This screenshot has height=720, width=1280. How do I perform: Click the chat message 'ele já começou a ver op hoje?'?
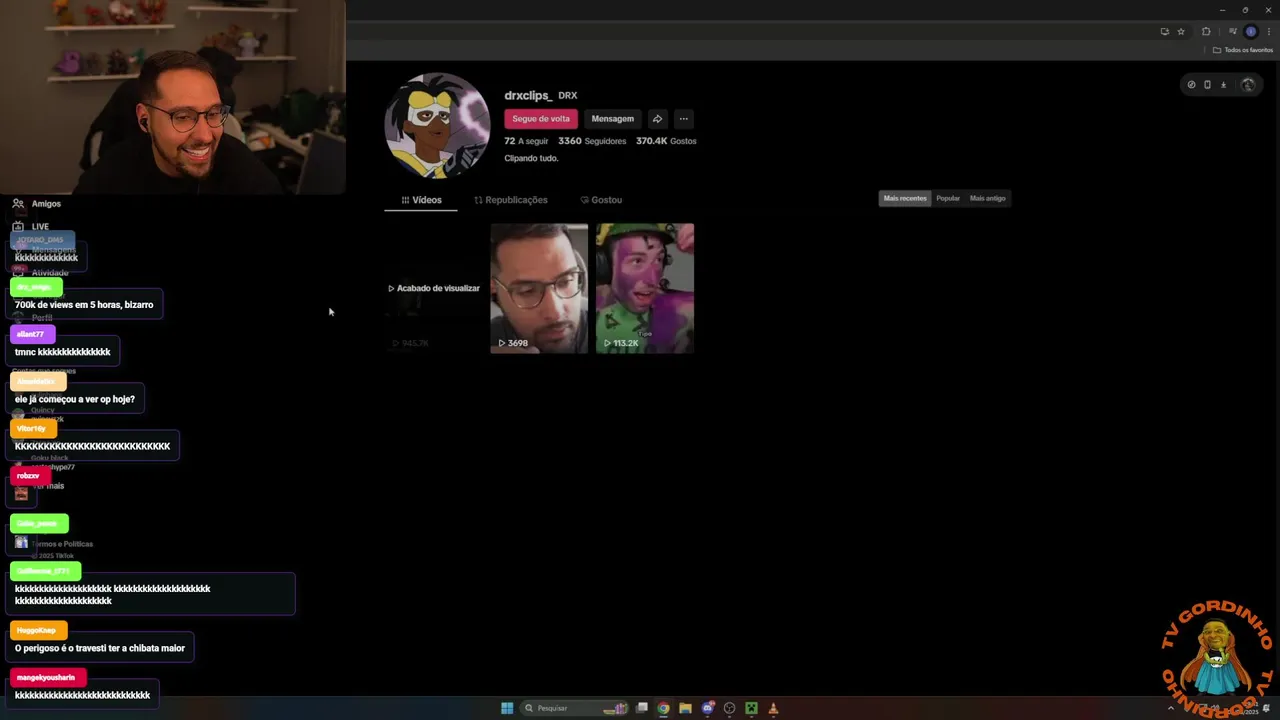(75, 399)
